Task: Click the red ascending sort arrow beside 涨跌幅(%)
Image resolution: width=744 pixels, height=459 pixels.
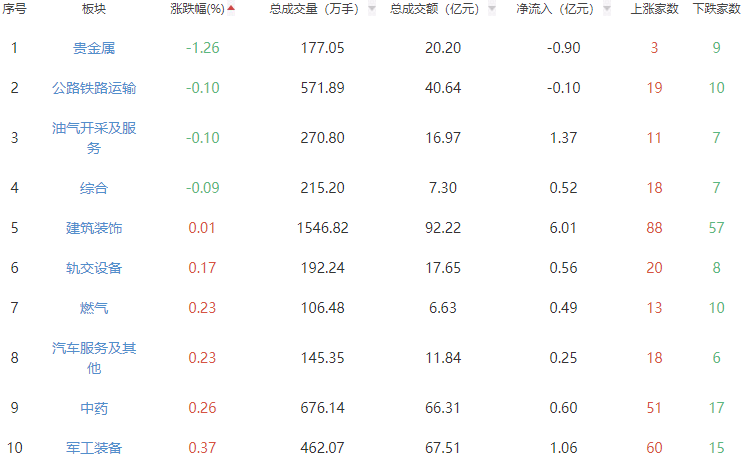Action: 232,9
